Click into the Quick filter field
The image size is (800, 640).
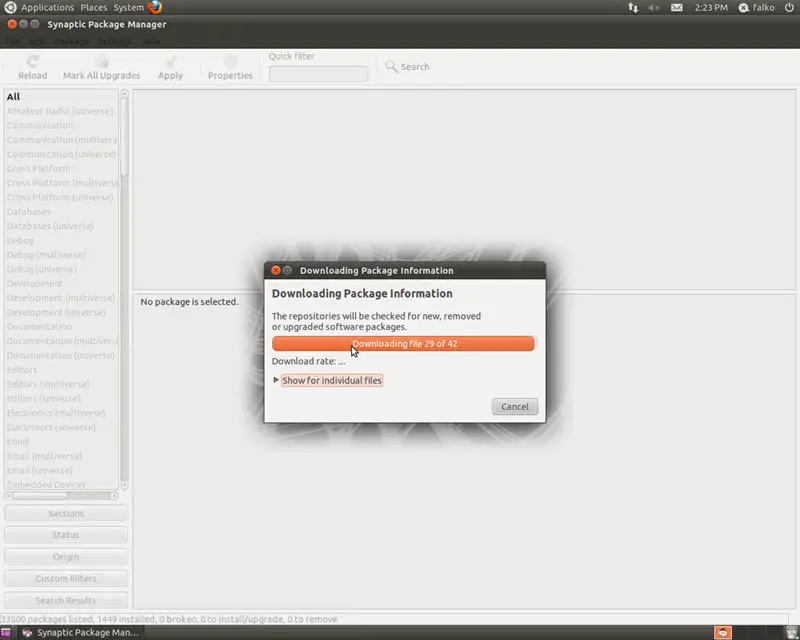[x=318, y=74]
